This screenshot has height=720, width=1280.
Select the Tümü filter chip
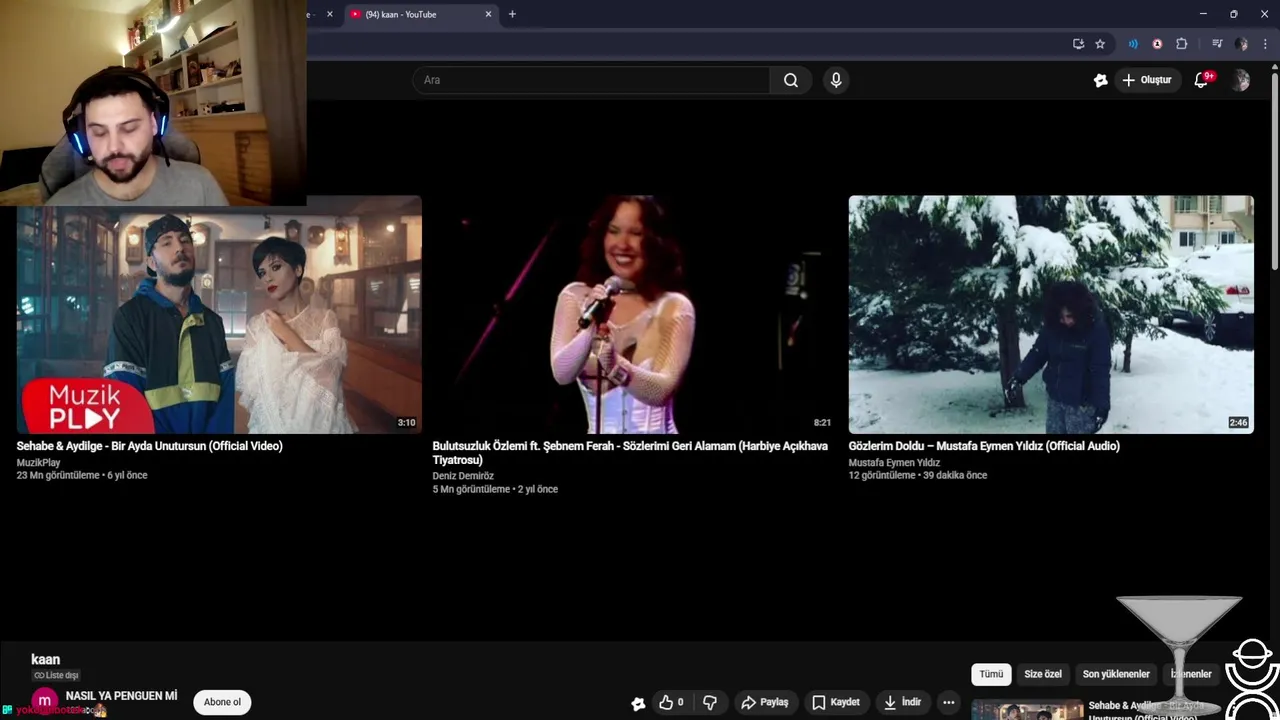(x=991, y=674)
